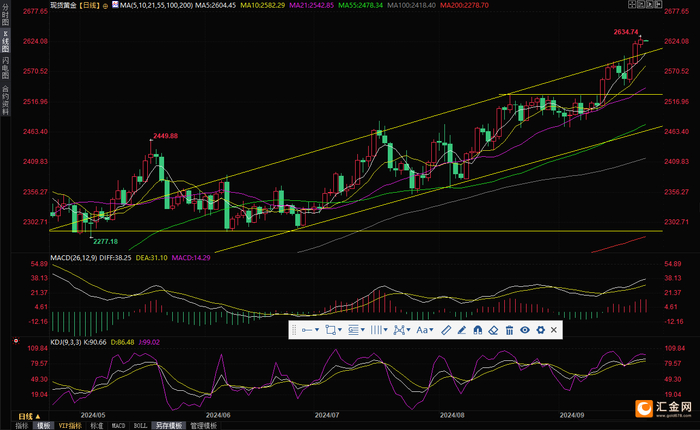Click the MA10:2582.29 value label
The width and height of the screenshot is (700, 430).
(x=262, y=5)
